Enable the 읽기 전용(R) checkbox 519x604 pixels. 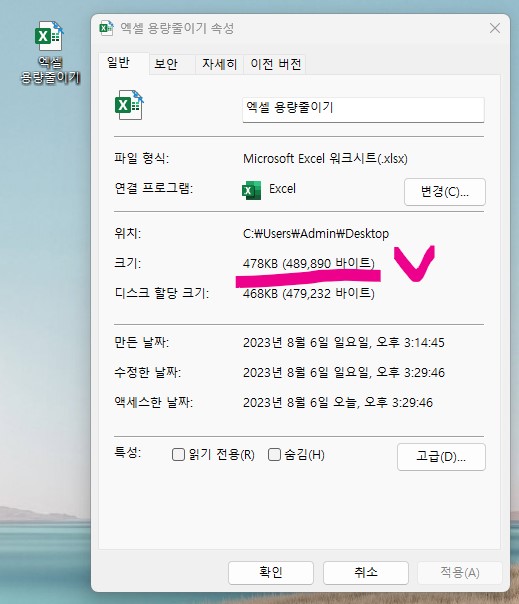pos(178,455)
